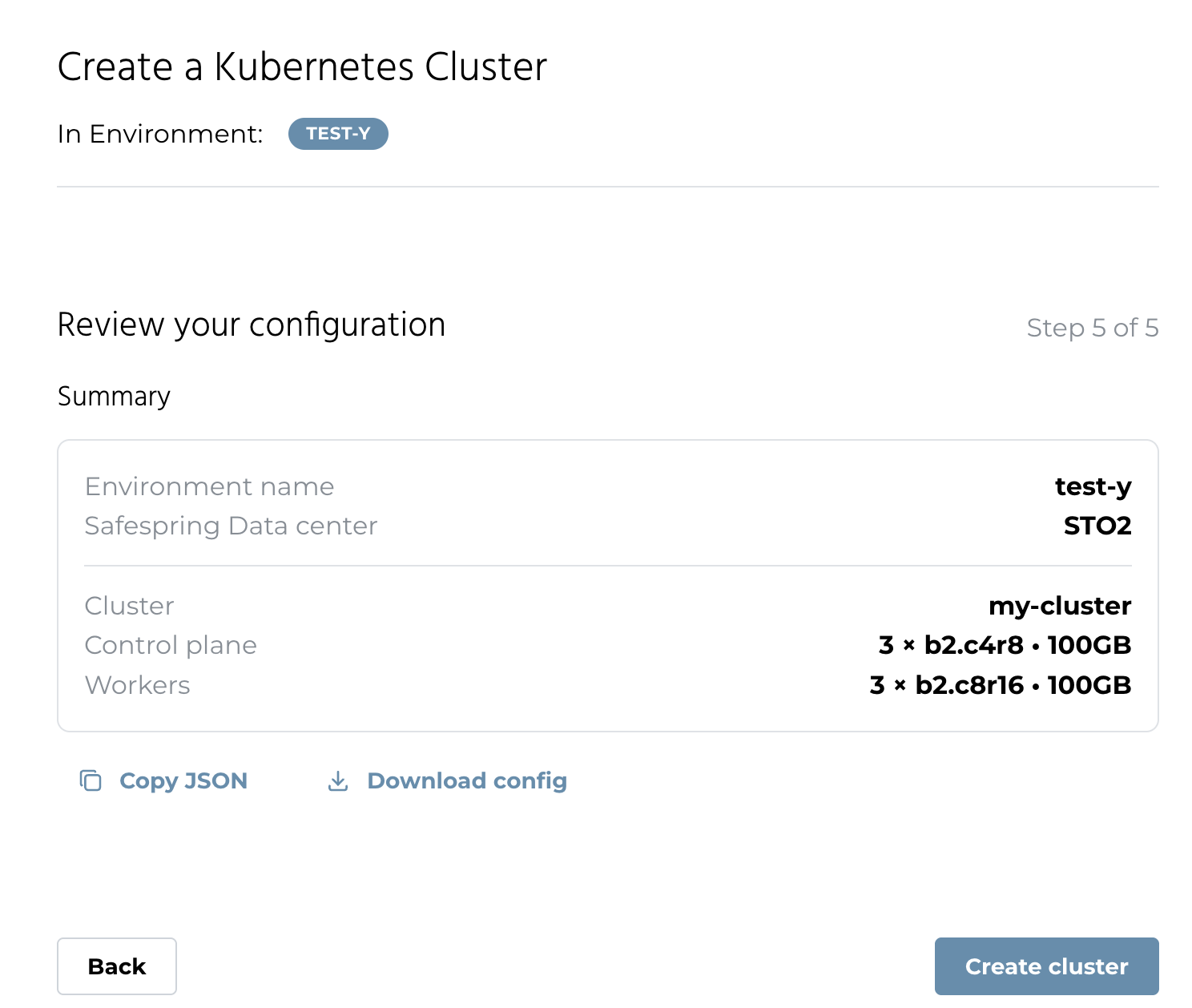Click the Copy JSON clipboard icon
This screenshot has height=1008, width=1192.
click(91, 780)
